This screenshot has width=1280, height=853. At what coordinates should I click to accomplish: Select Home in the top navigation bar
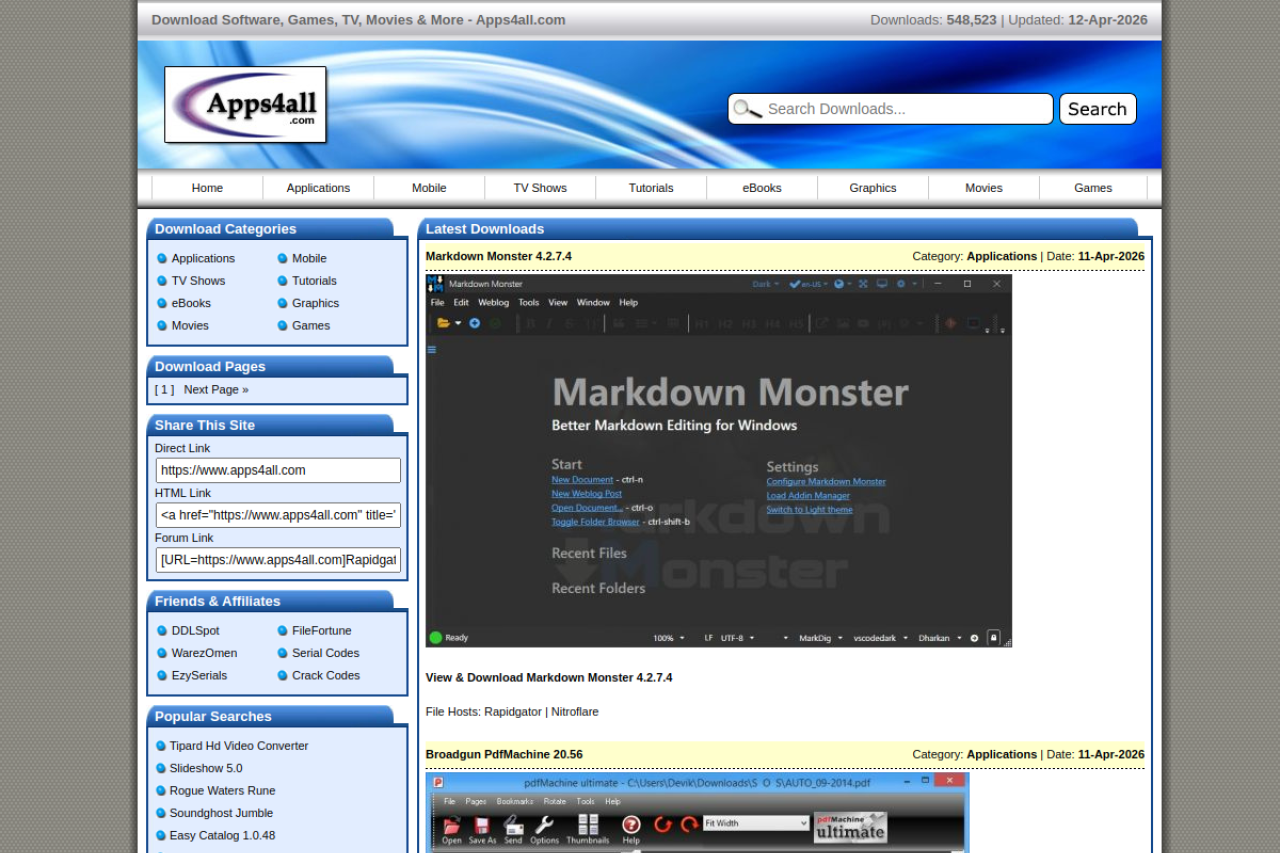[x=207, y=188]
